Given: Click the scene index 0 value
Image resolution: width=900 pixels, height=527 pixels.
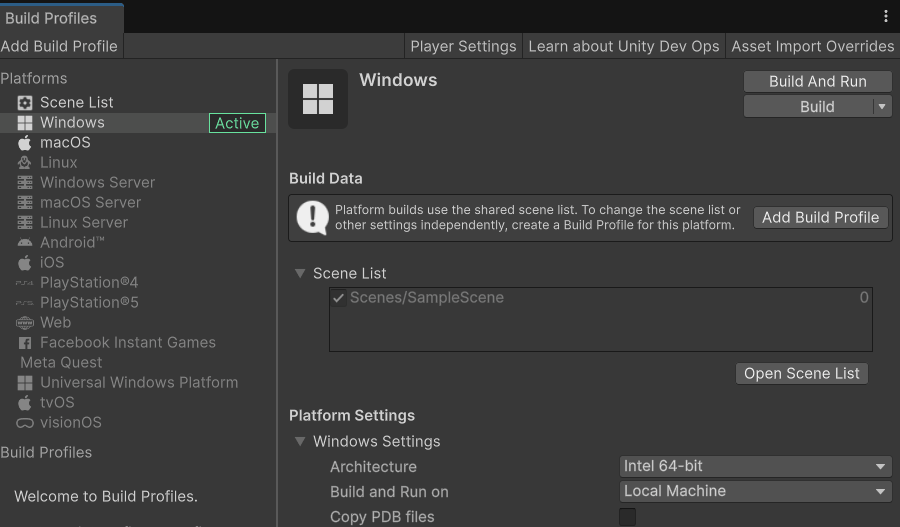Looking at the screenshot, I should [864, 297].
